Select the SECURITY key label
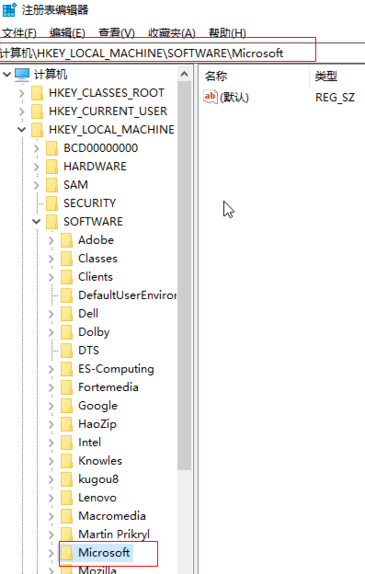Viewport: 365px width, 574px height. [89, 203]
